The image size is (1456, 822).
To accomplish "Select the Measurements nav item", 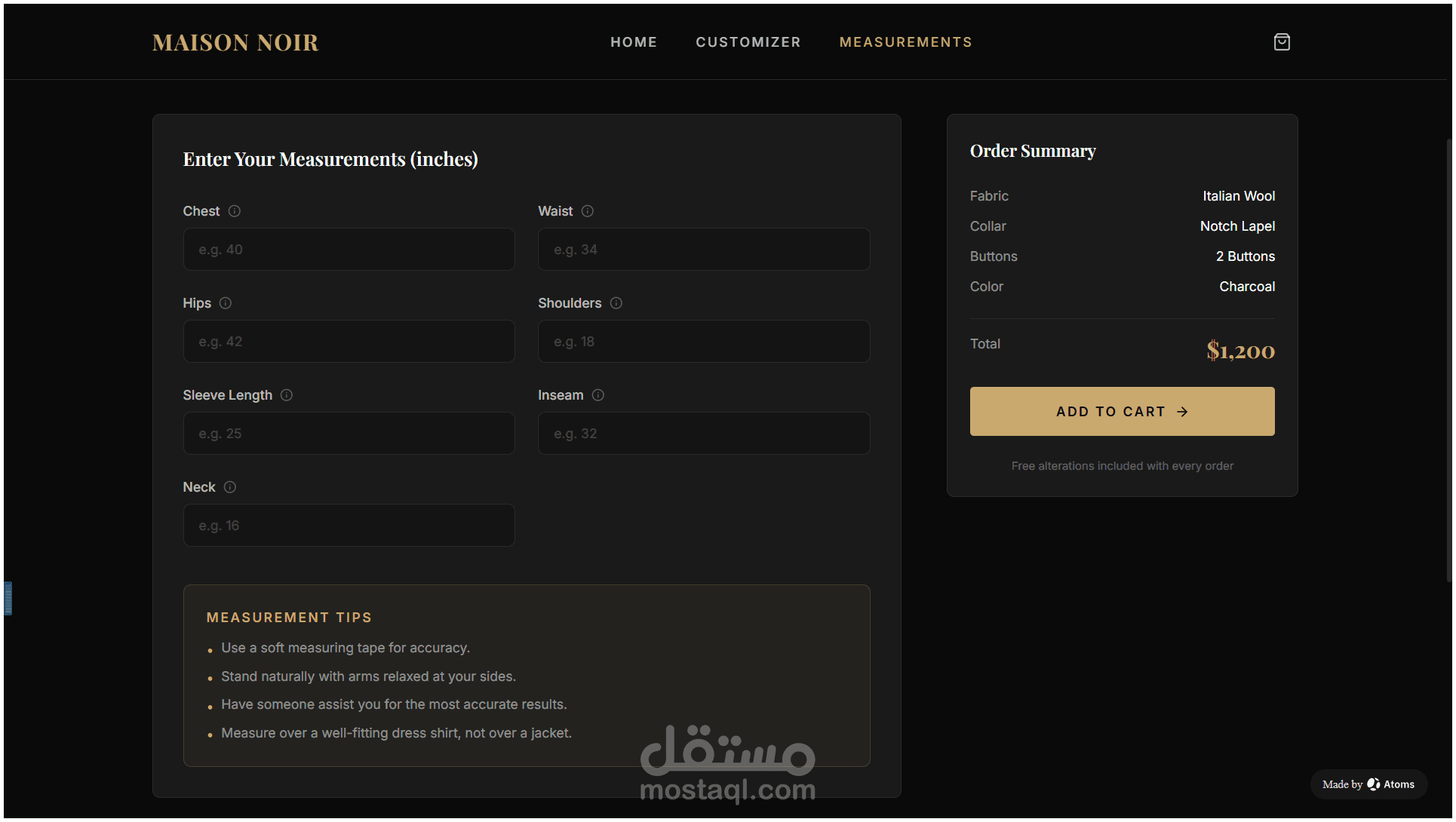I will coord(905,42).
